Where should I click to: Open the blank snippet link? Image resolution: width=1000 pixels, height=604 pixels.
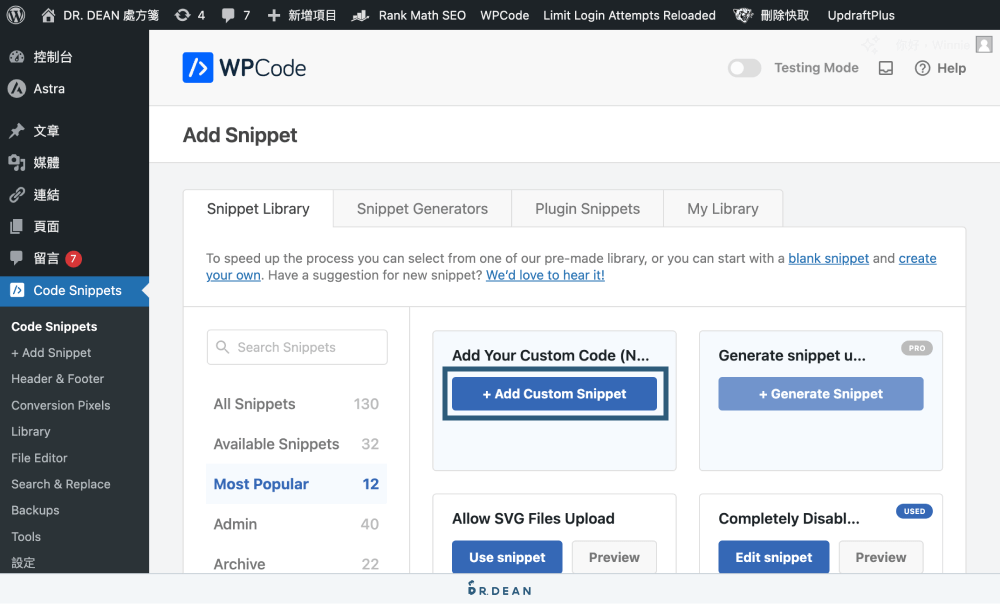tap(828, 258)
